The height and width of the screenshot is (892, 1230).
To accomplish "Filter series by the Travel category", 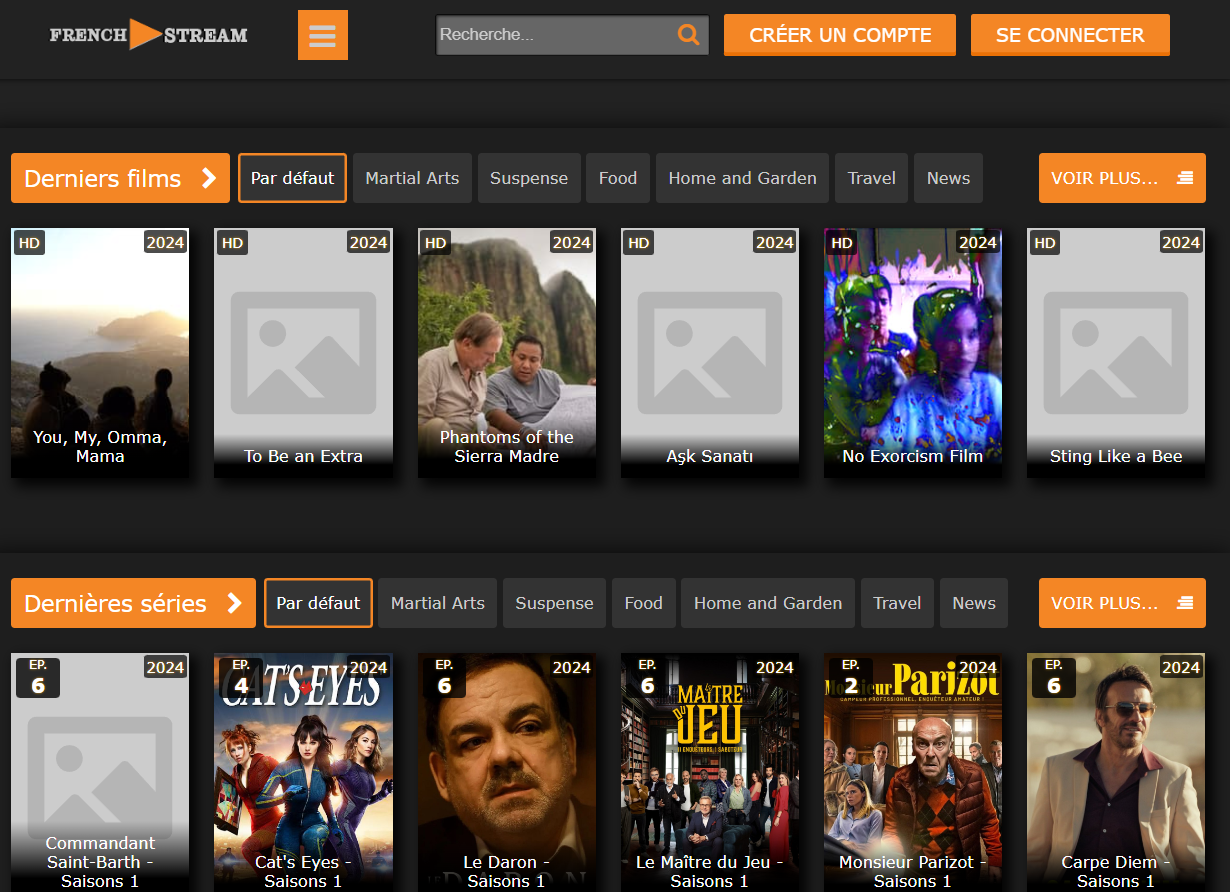I will click(897, 603).
